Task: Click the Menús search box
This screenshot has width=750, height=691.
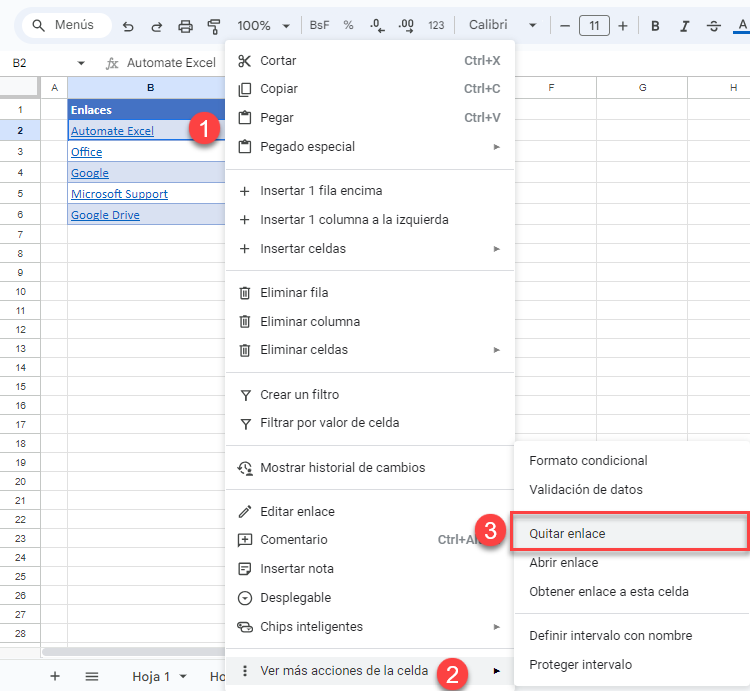Action: coord(65,25)
